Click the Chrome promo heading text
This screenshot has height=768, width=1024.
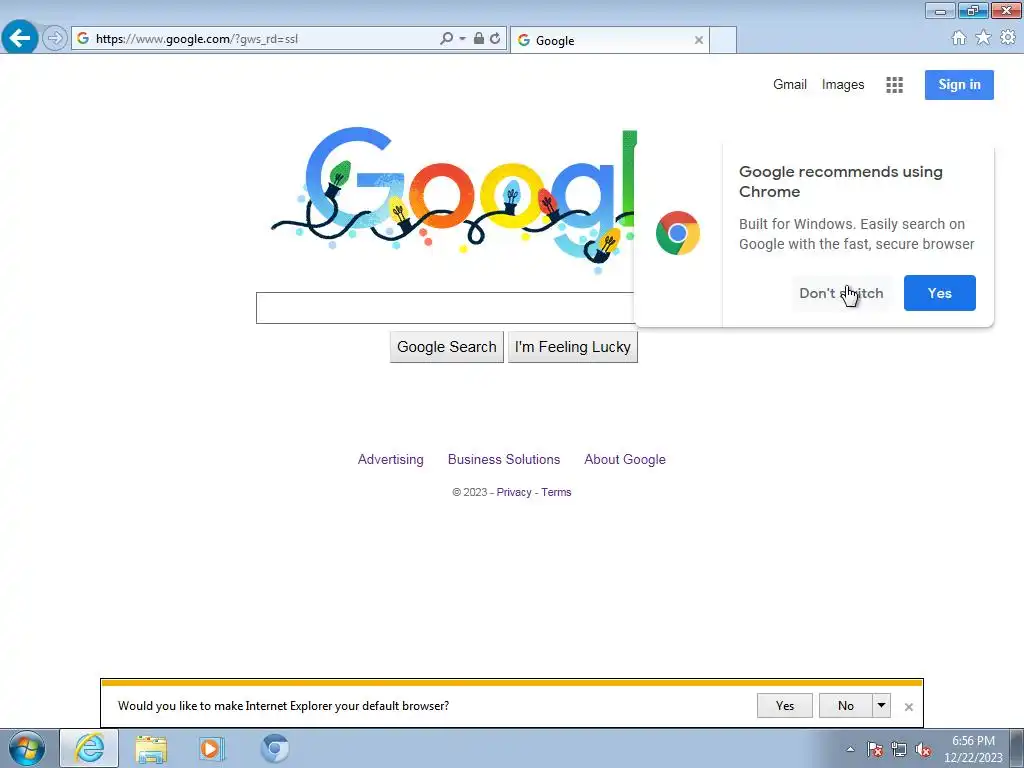pyautogui.click(x=840, y=182)
